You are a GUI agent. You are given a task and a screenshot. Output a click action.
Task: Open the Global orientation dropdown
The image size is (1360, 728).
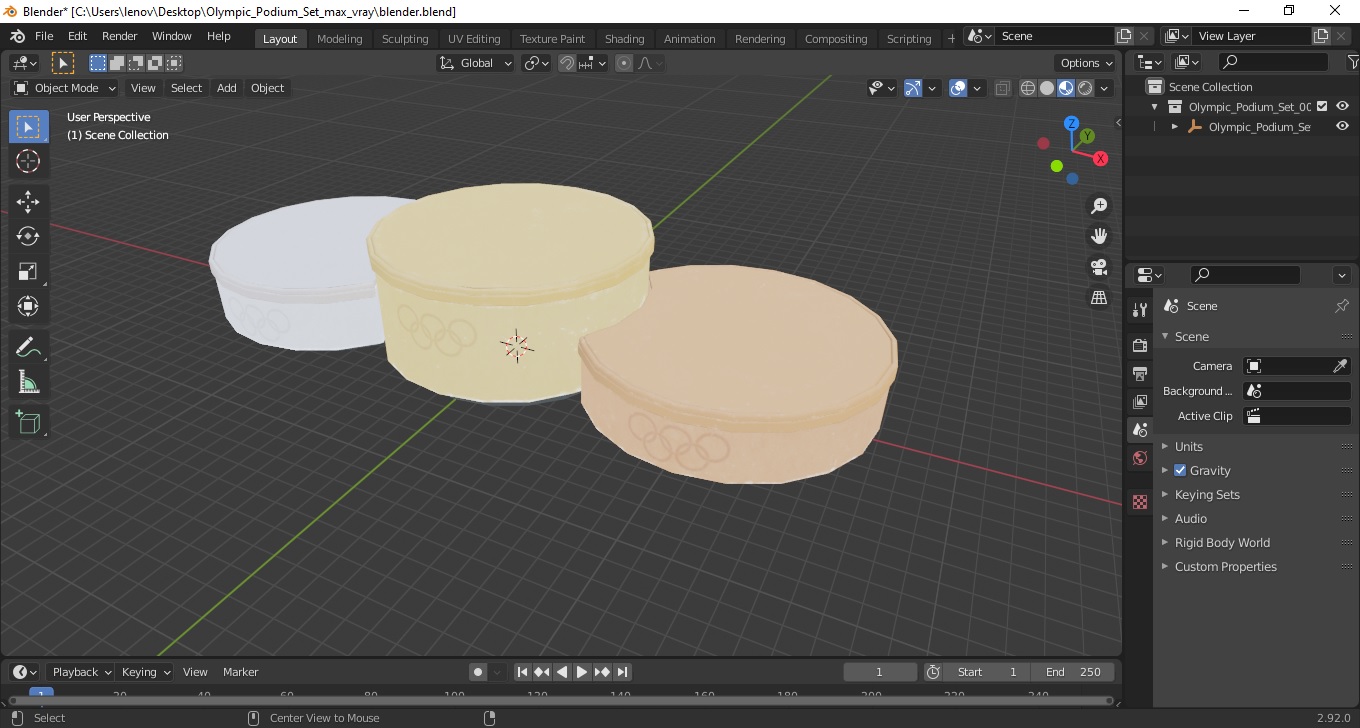(476, 63)
